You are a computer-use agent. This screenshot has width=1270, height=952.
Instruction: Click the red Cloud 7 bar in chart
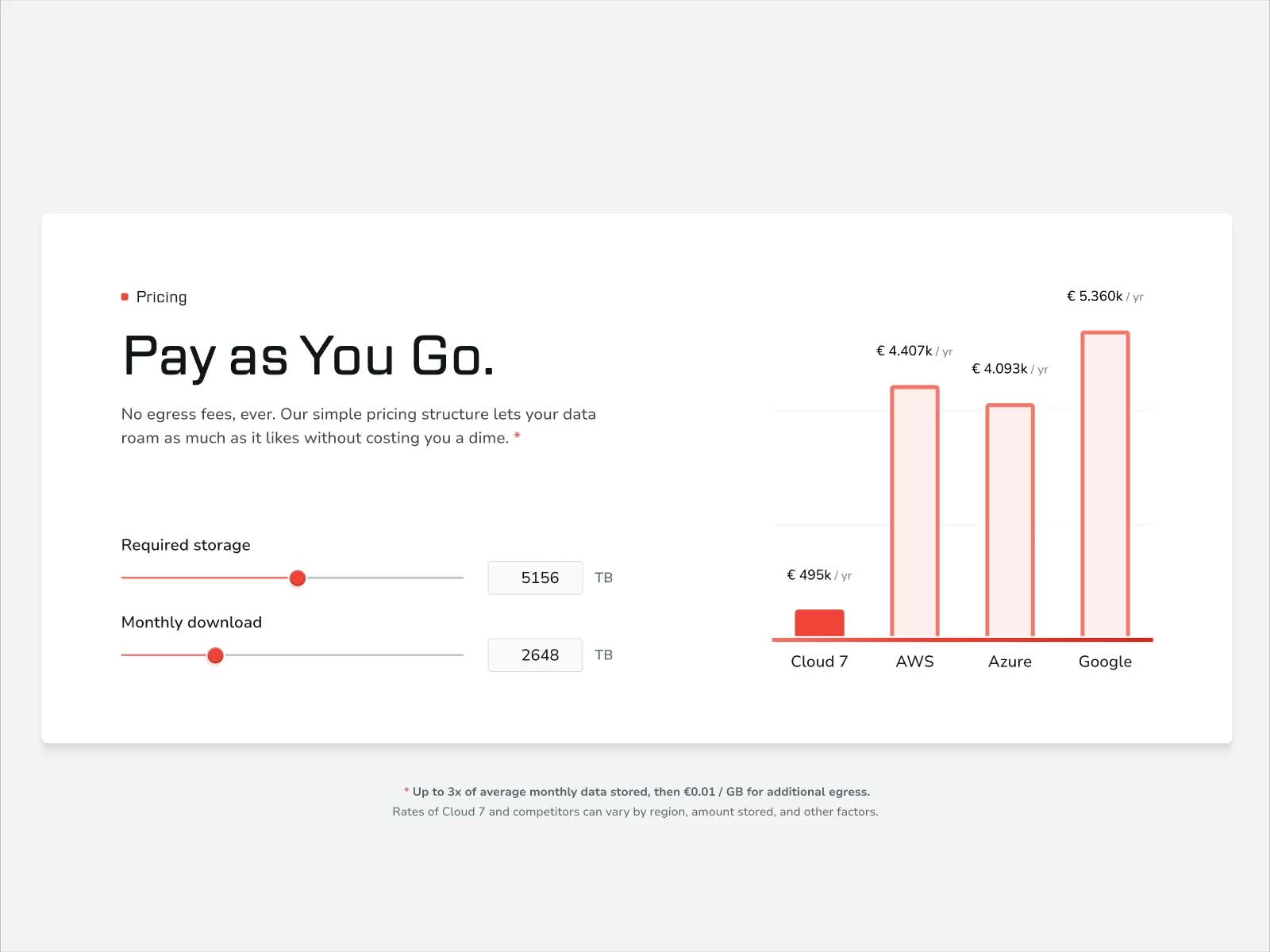[819, 623]
